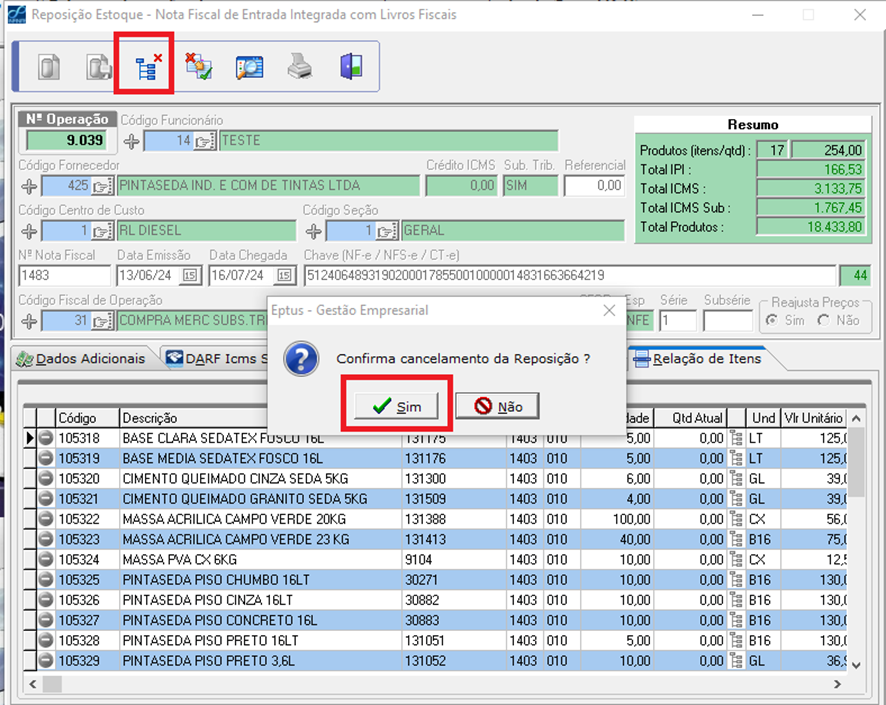Open lookup icon for Centro de Custo

click(103, 231)
